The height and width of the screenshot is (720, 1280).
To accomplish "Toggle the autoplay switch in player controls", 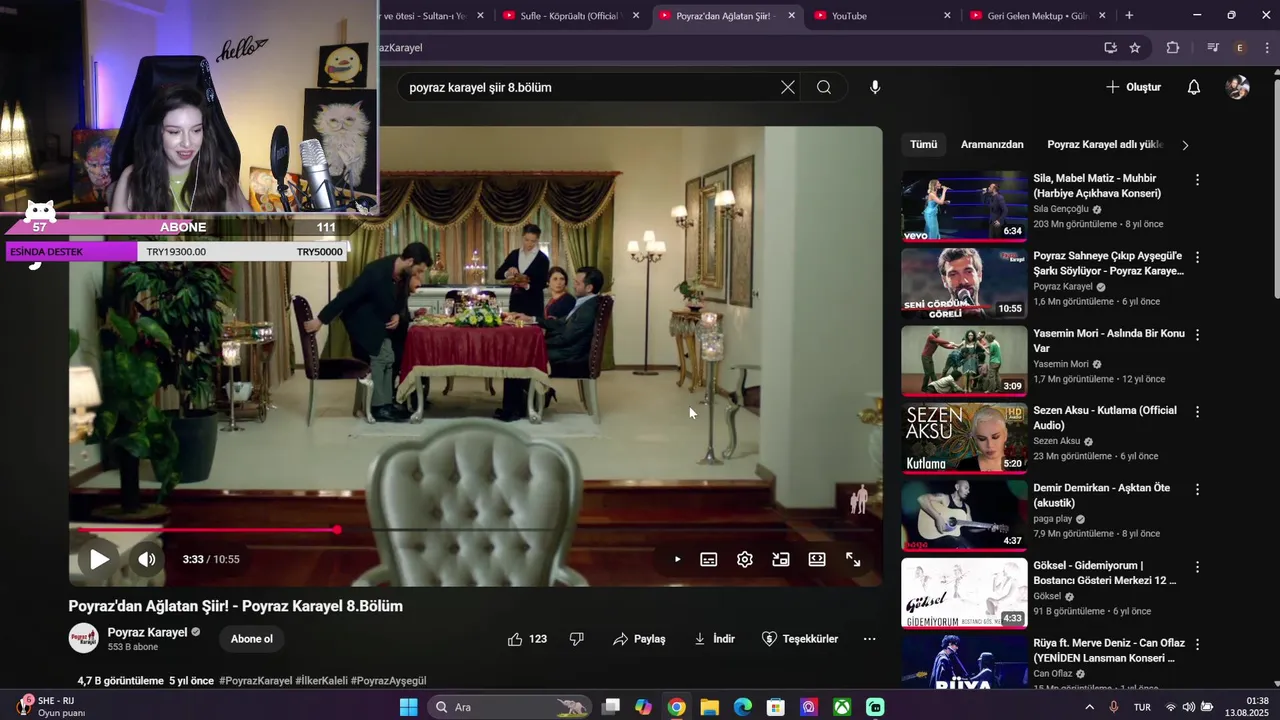I will tap(677, 560).
